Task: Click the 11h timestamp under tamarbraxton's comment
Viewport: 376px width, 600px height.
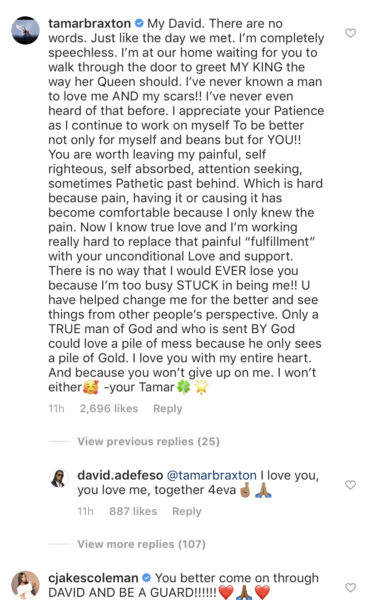Action: (56, 409)
